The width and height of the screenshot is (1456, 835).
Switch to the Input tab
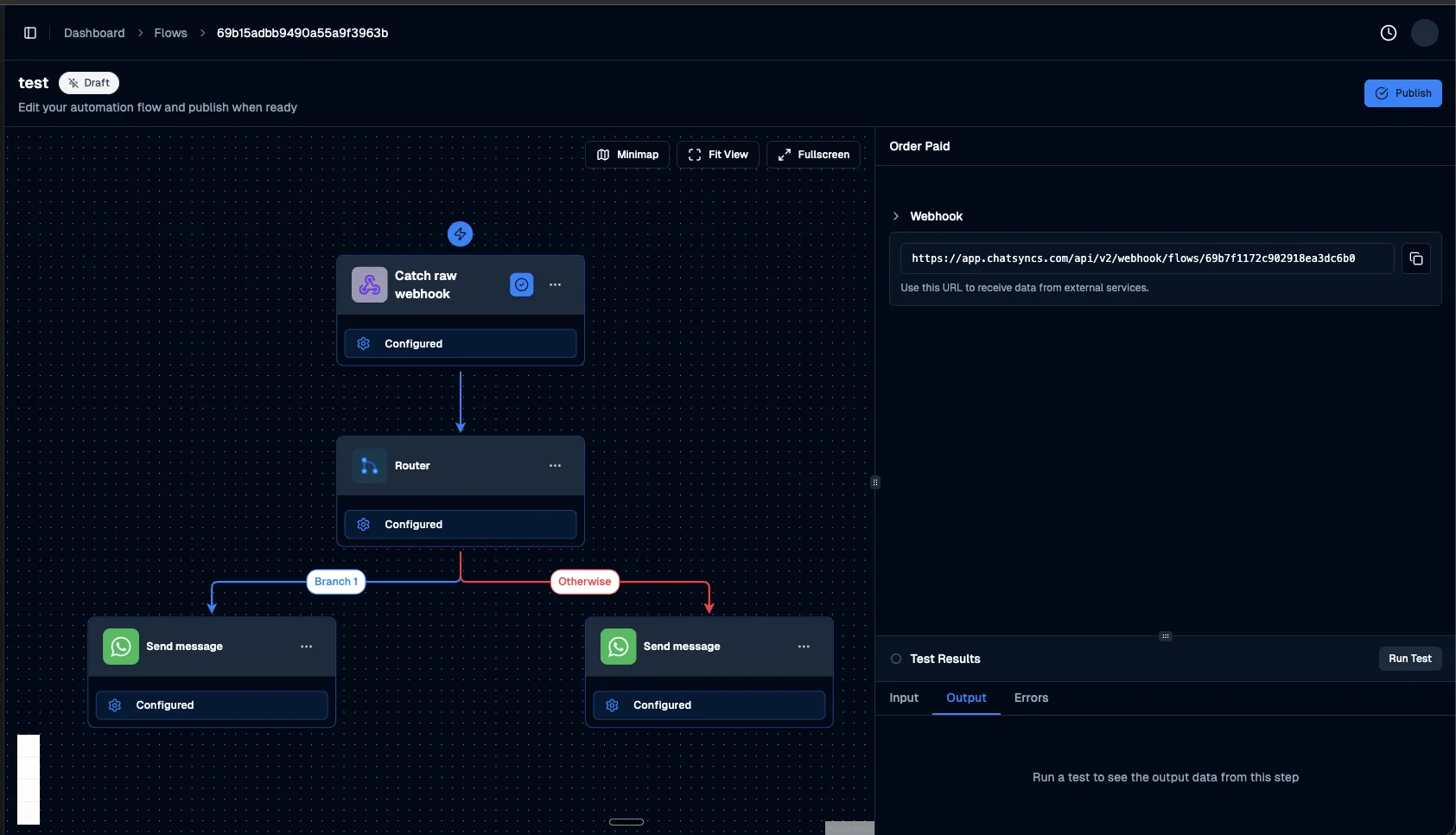(904, 698)
